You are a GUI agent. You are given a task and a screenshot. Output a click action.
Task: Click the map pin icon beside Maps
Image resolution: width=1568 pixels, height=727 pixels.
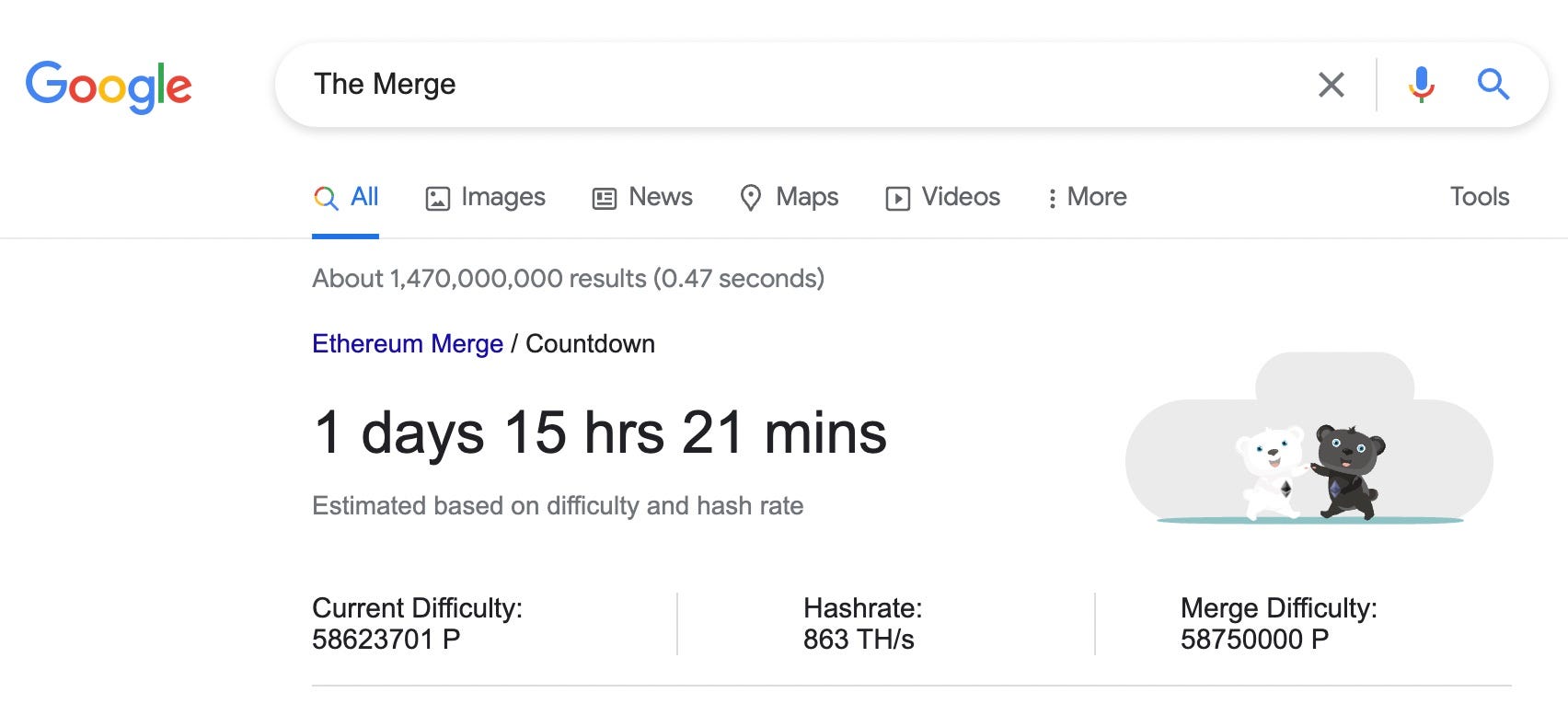point(752,197)
